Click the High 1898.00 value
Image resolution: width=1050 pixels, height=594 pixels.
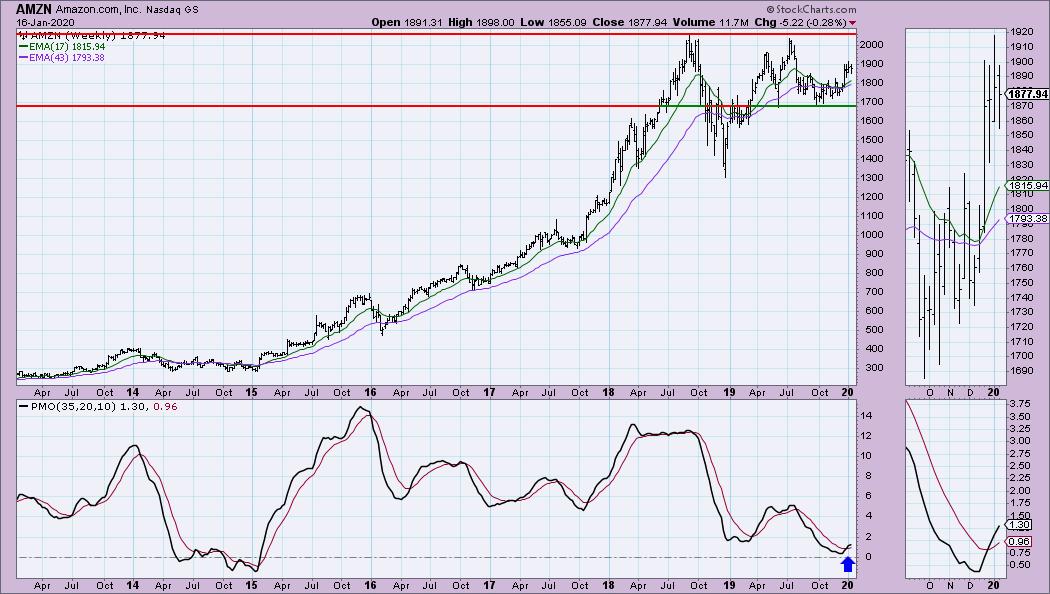[481, 22]
